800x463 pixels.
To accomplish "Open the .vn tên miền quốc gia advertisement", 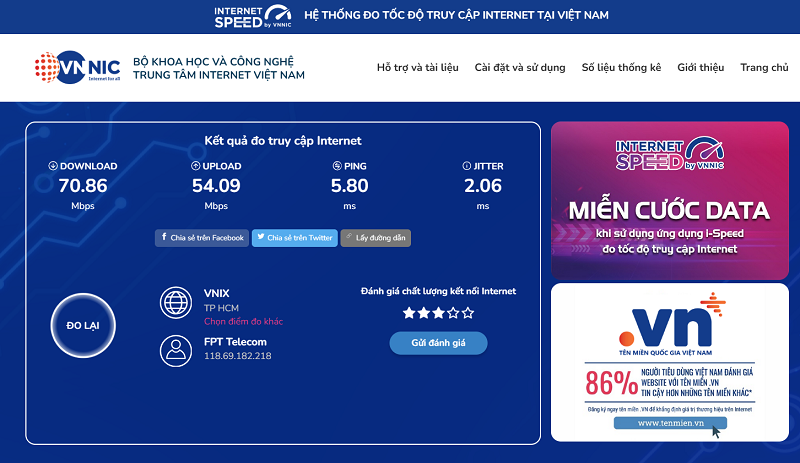I will [670, 362].
